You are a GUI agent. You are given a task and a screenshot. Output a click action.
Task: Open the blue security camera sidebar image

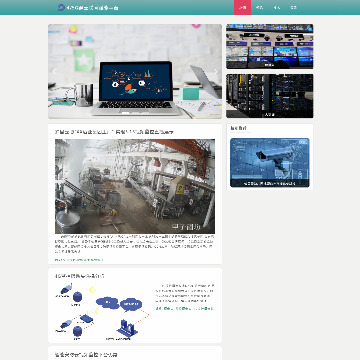[x=270, y=163]
